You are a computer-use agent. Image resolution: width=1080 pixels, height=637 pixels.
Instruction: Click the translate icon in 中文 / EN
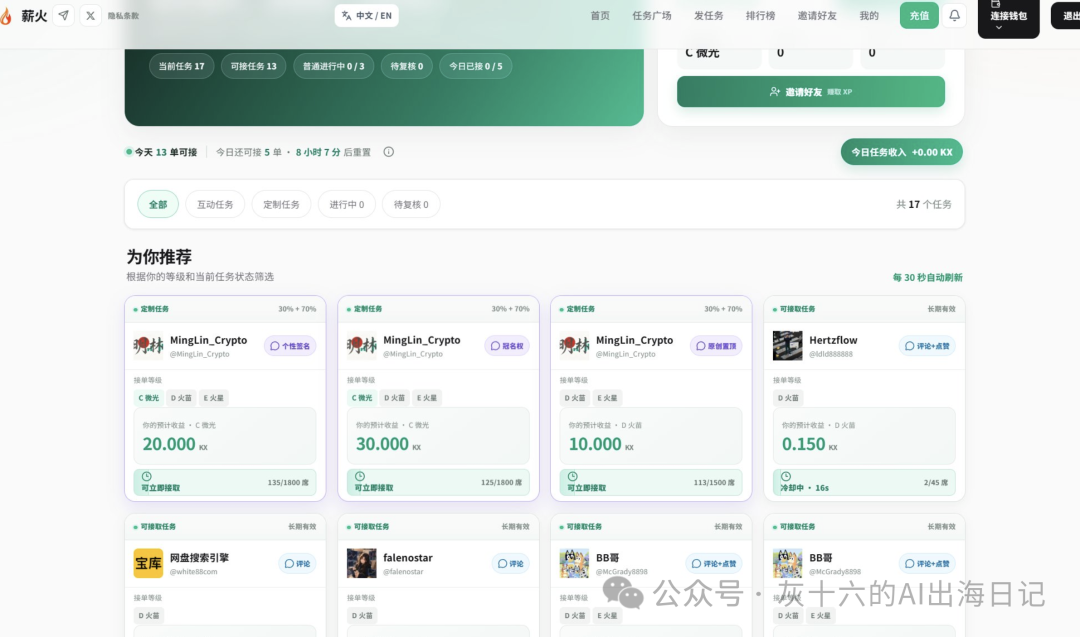pyautogui.click(x=346, y=15)
